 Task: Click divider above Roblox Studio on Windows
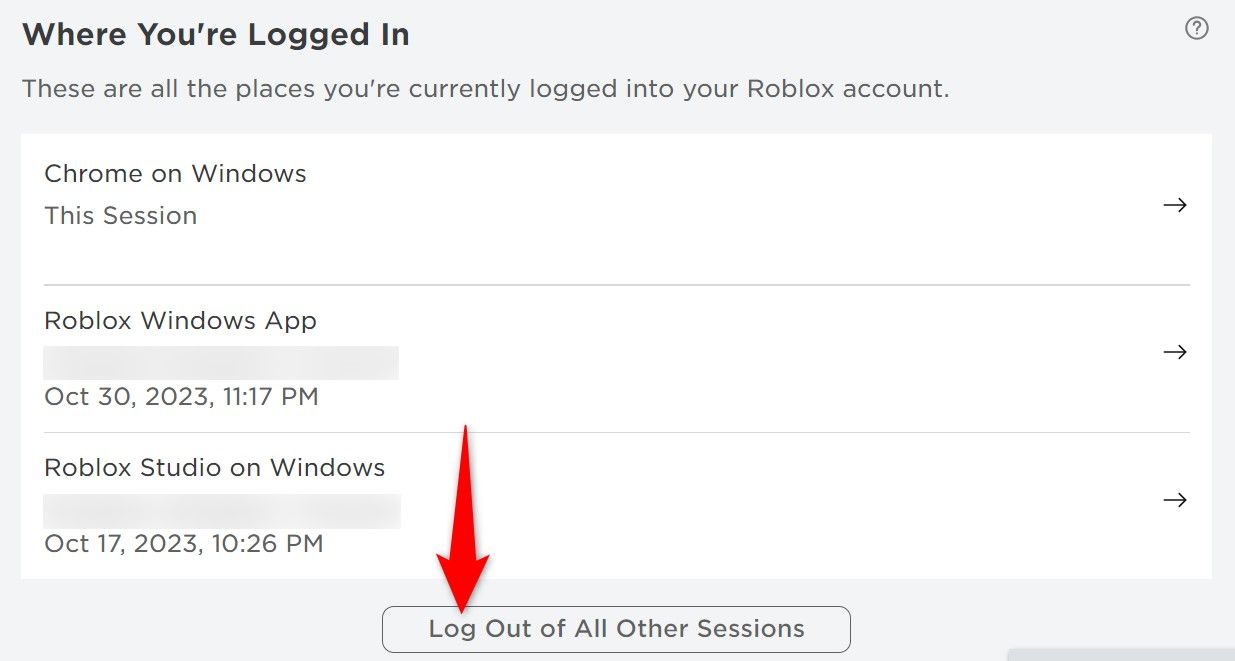pos(616,432)
